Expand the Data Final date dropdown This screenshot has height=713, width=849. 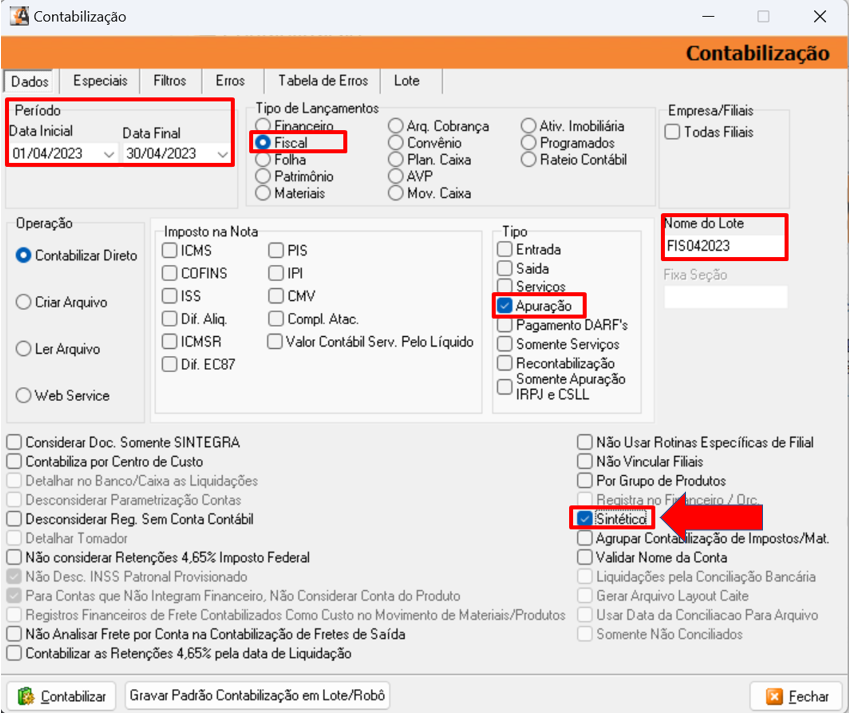(221, 154)
